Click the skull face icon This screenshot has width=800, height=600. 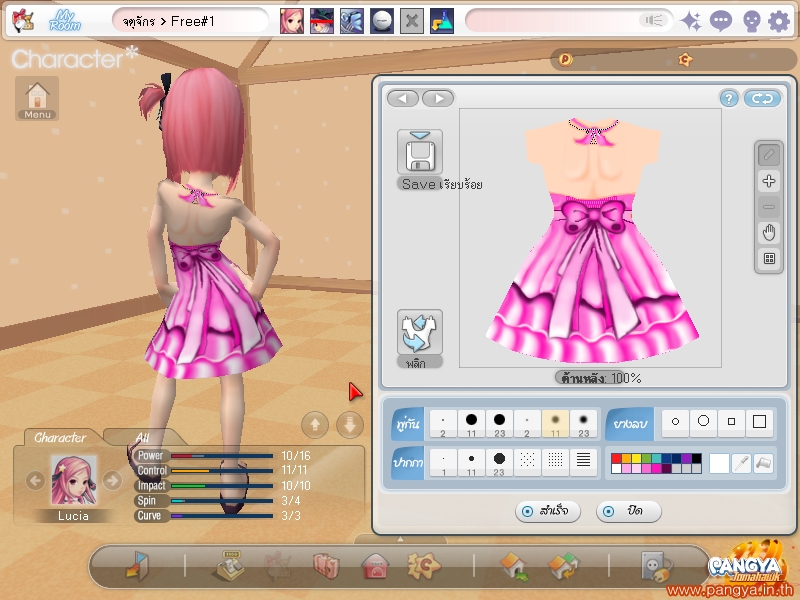tap(751, 21)
